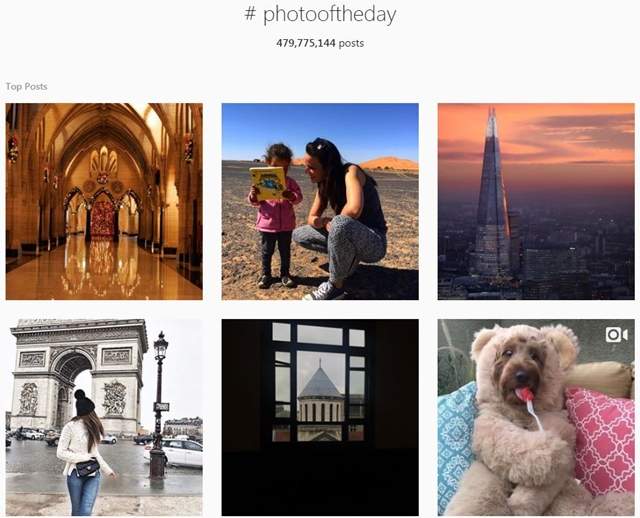The image size is (640, 518).
Task: Open the dark window view photo
Action: (x=320, y=417)
